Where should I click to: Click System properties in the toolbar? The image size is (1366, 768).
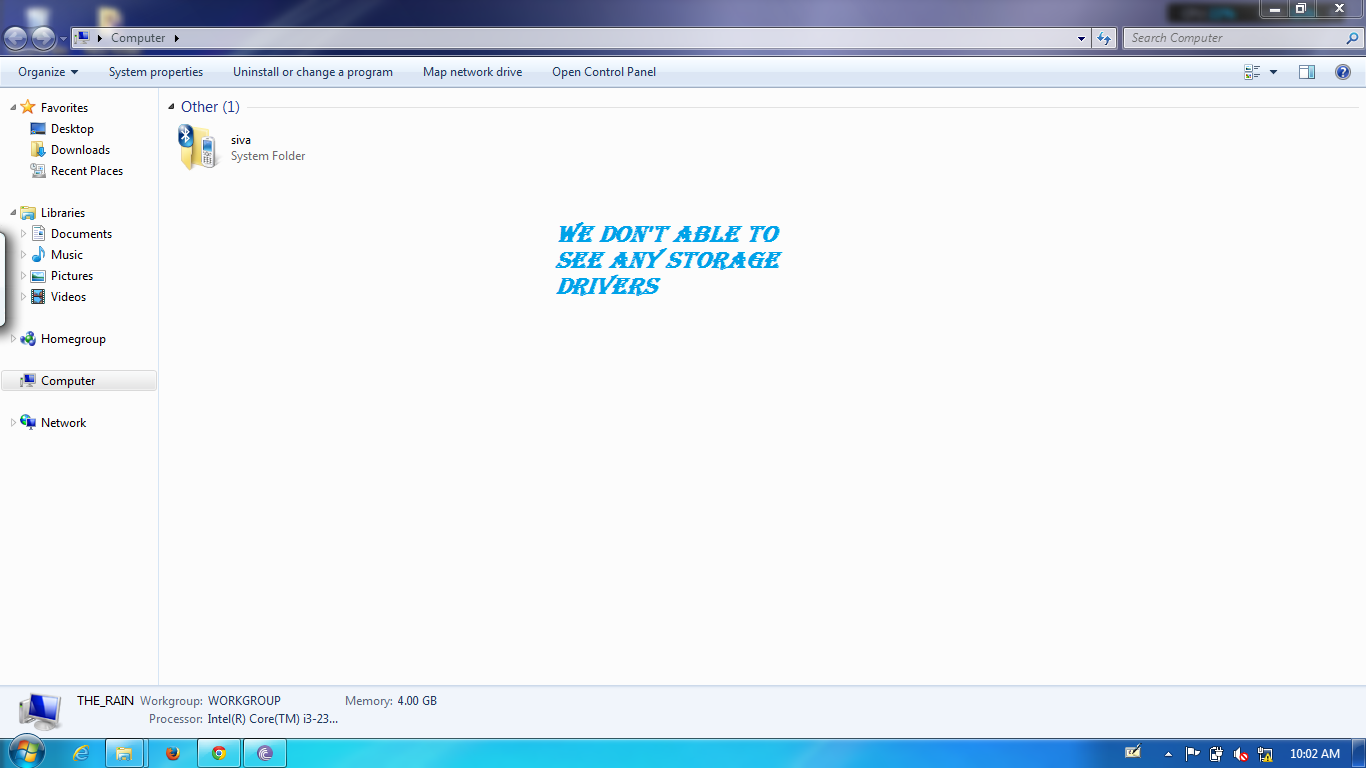pyautogui.click(x=156, y=72)
